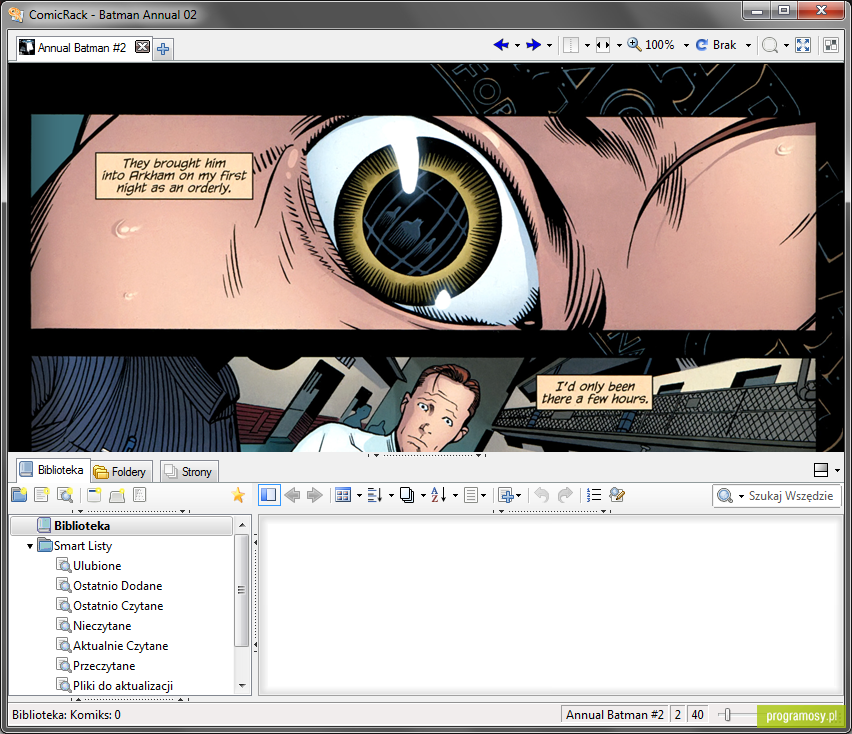
Task: Collapse the Smart Listy tree node
Action: (x=30, y=546)
